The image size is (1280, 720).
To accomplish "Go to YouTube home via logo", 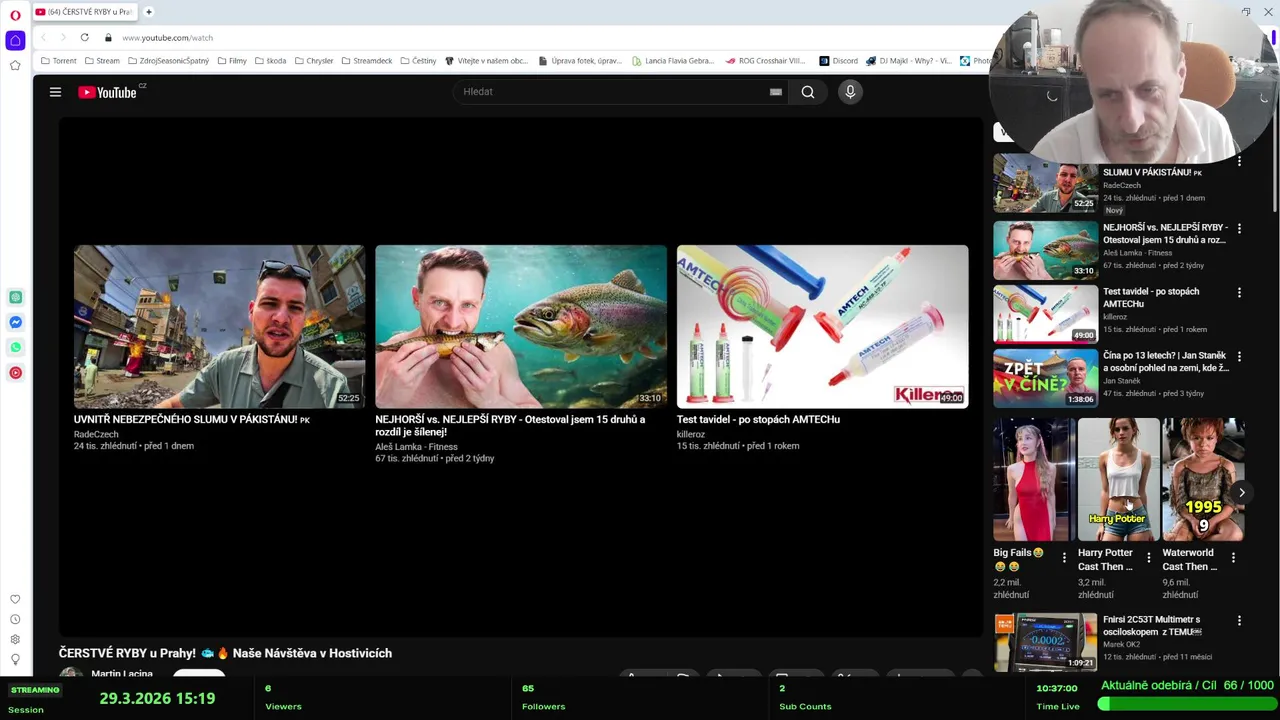I will 108,92.
